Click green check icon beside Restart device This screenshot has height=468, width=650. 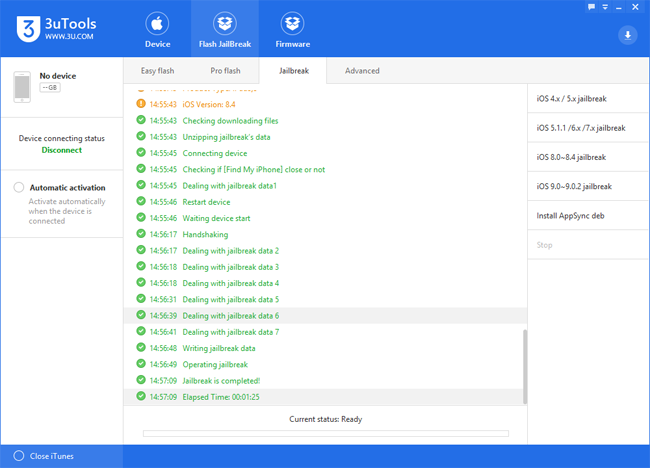[141, 201]
